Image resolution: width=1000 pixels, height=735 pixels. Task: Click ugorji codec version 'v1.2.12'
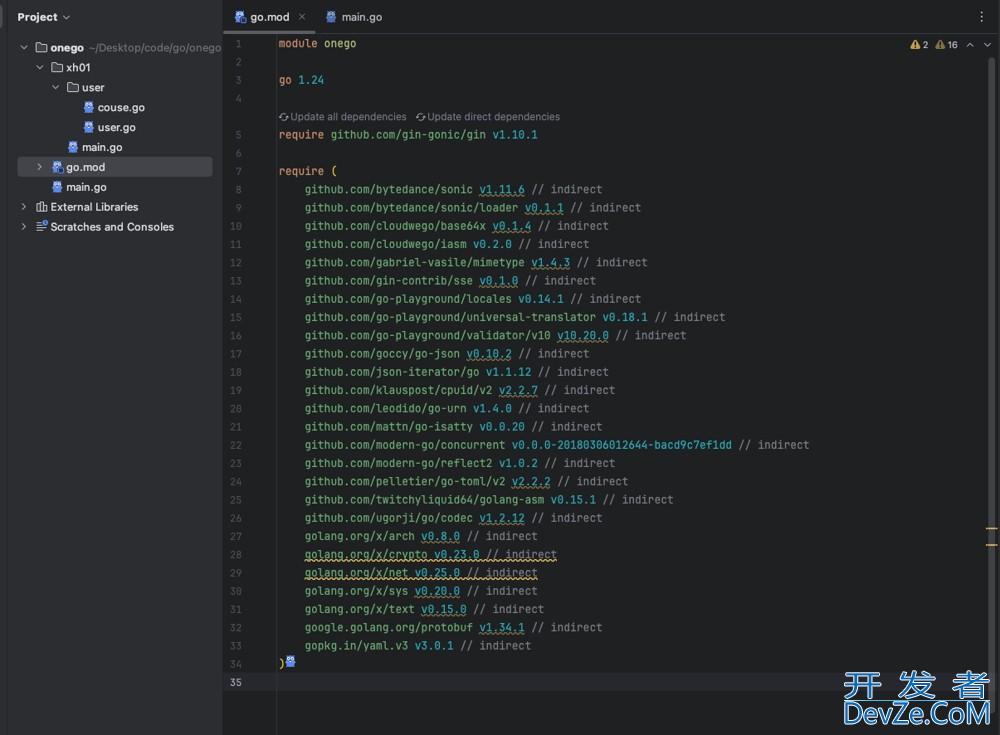click(x=503, y=518)
